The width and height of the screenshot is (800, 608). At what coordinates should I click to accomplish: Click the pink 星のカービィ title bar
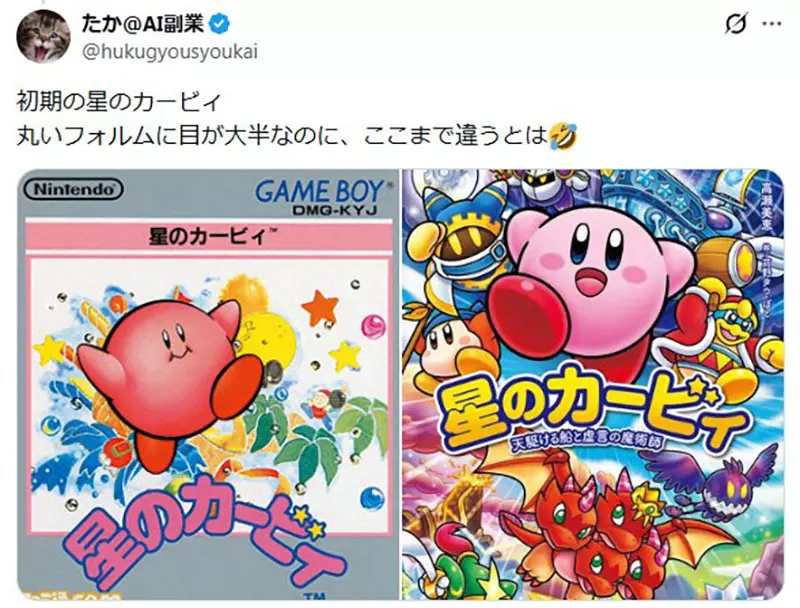(208, 237)
